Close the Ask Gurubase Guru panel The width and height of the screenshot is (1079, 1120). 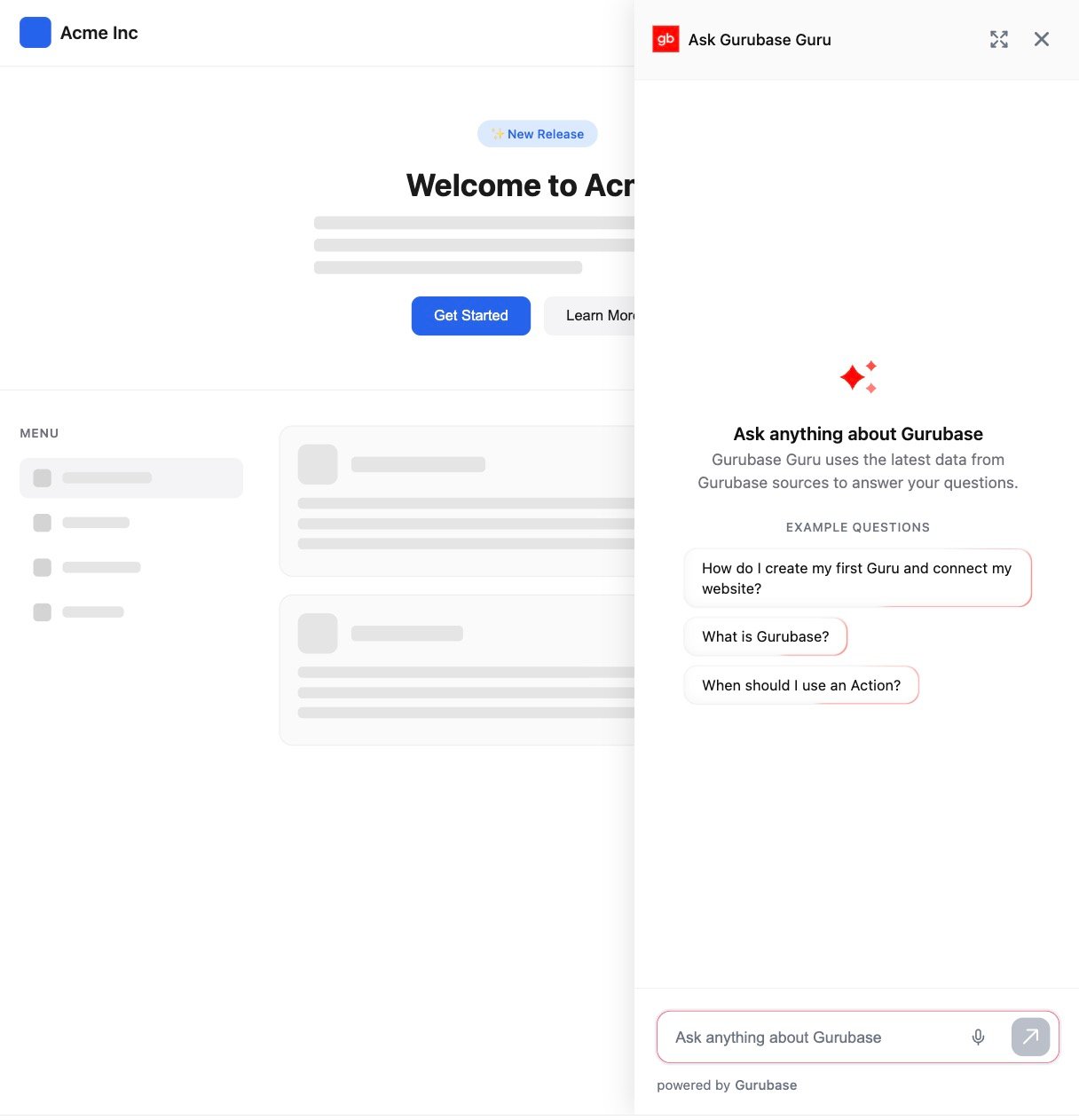[1042, 39]
